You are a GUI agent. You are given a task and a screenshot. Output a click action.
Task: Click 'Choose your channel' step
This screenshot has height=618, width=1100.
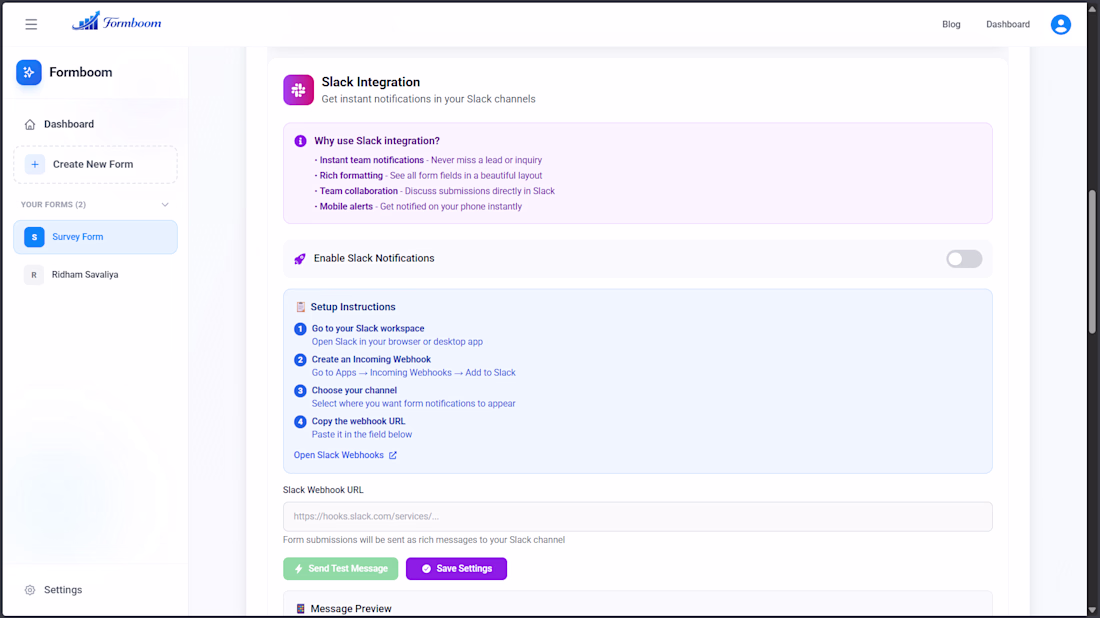click(x=354, y=390)
